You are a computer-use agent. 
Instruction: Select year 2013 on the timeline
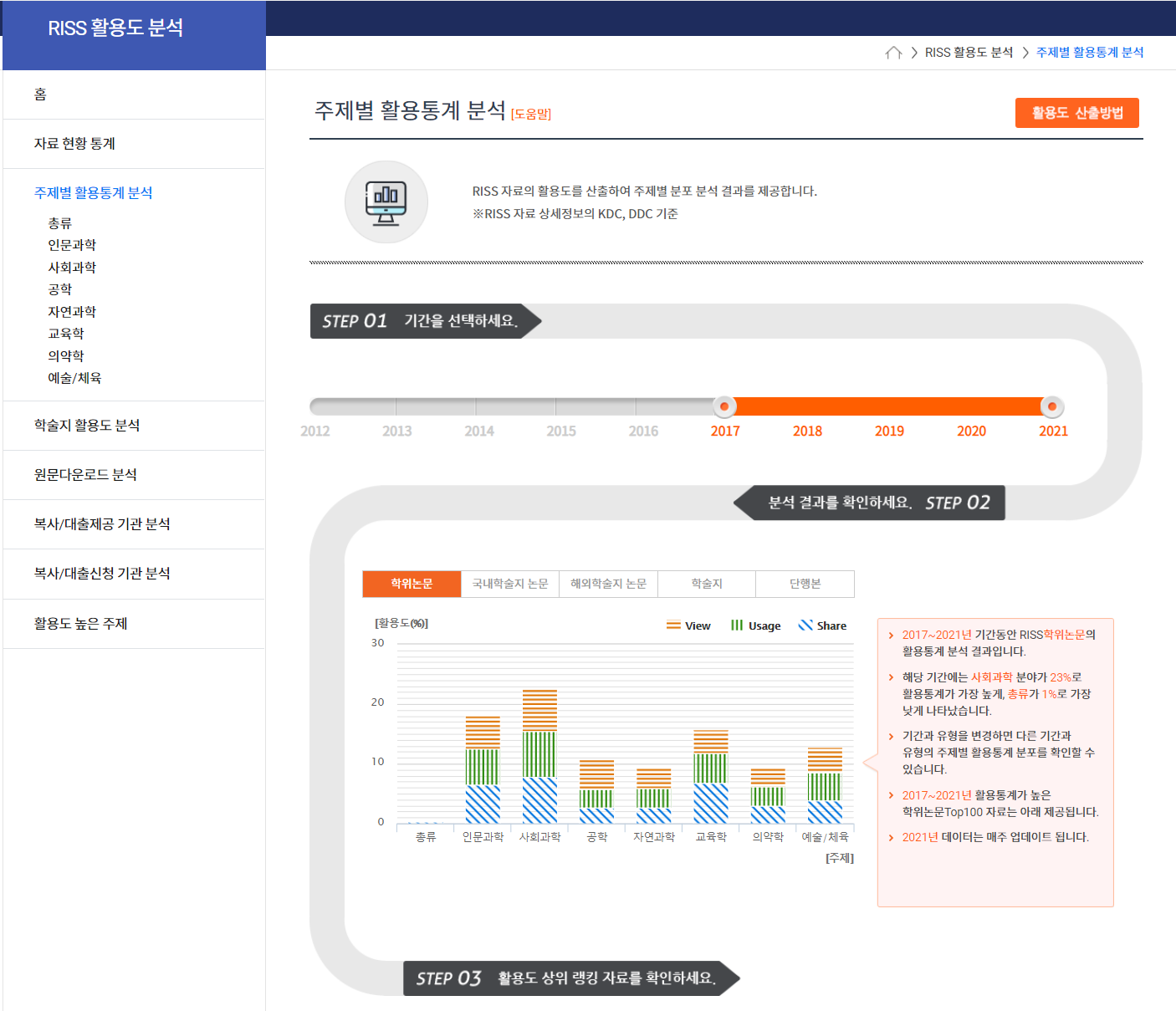397,431
